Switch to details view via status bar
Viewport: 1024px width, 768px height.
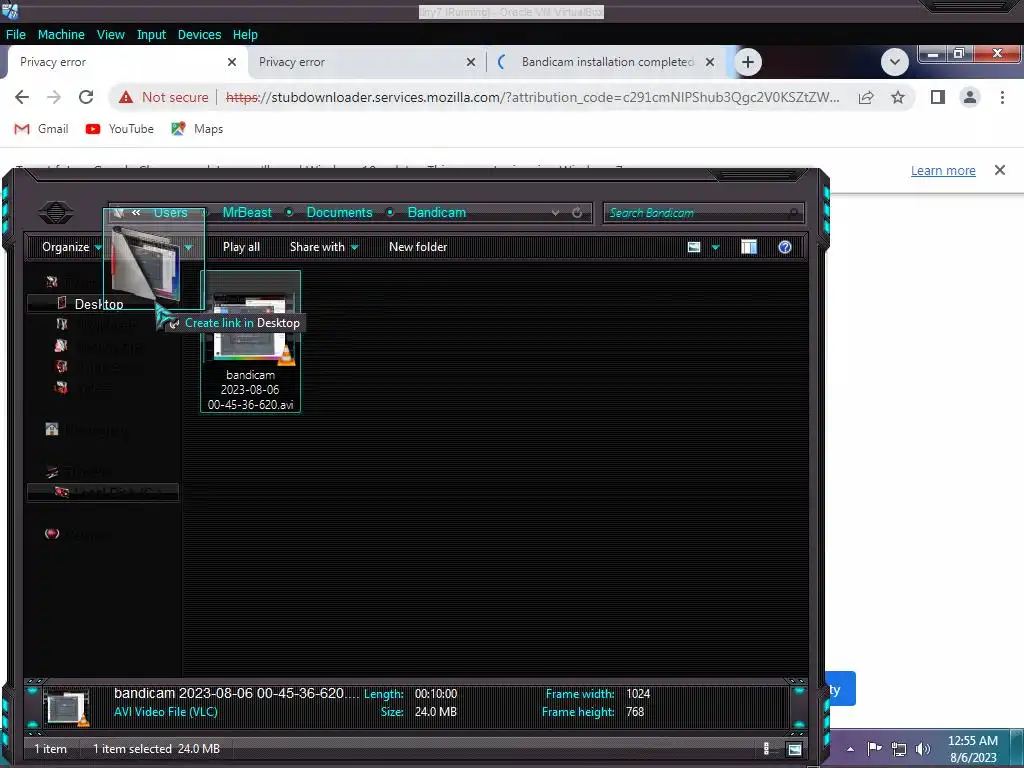pos(766,748)
